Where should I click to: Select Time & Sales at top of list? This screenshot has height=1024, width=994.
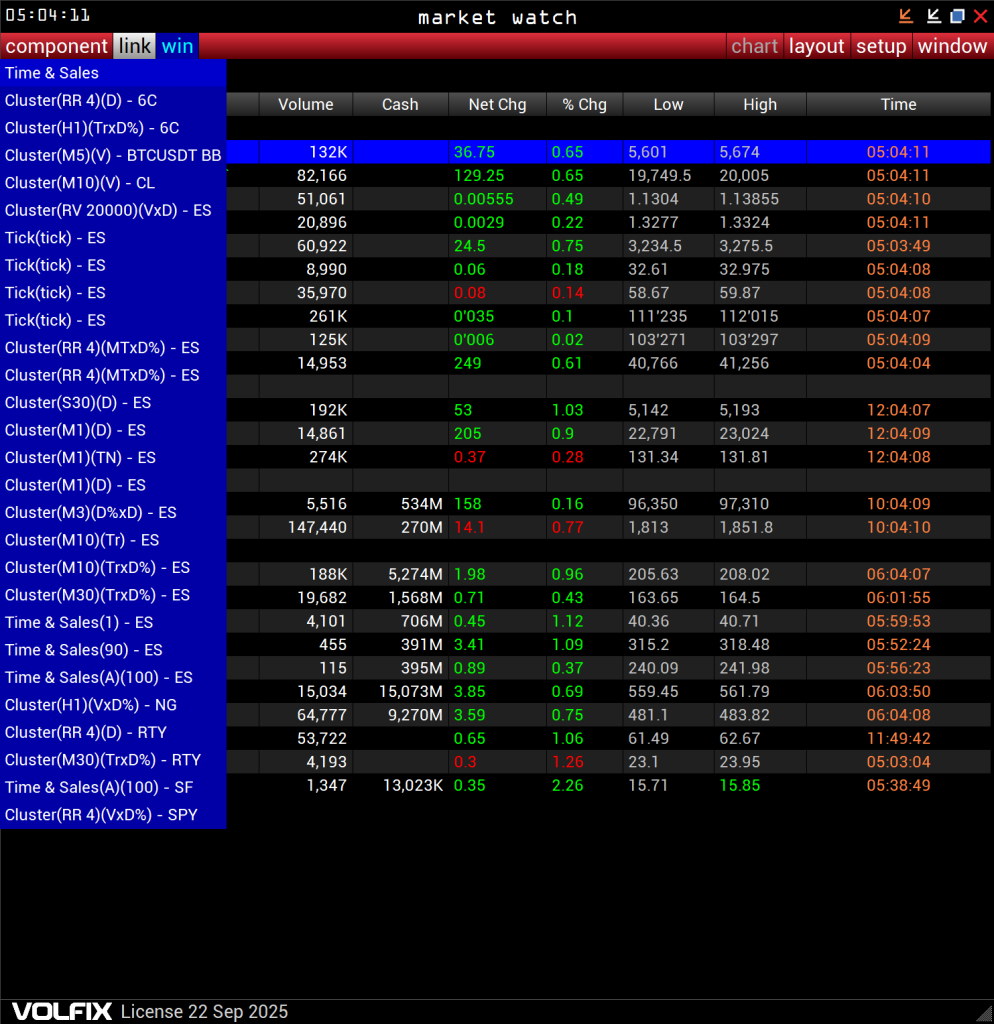(x=113, y=73)
